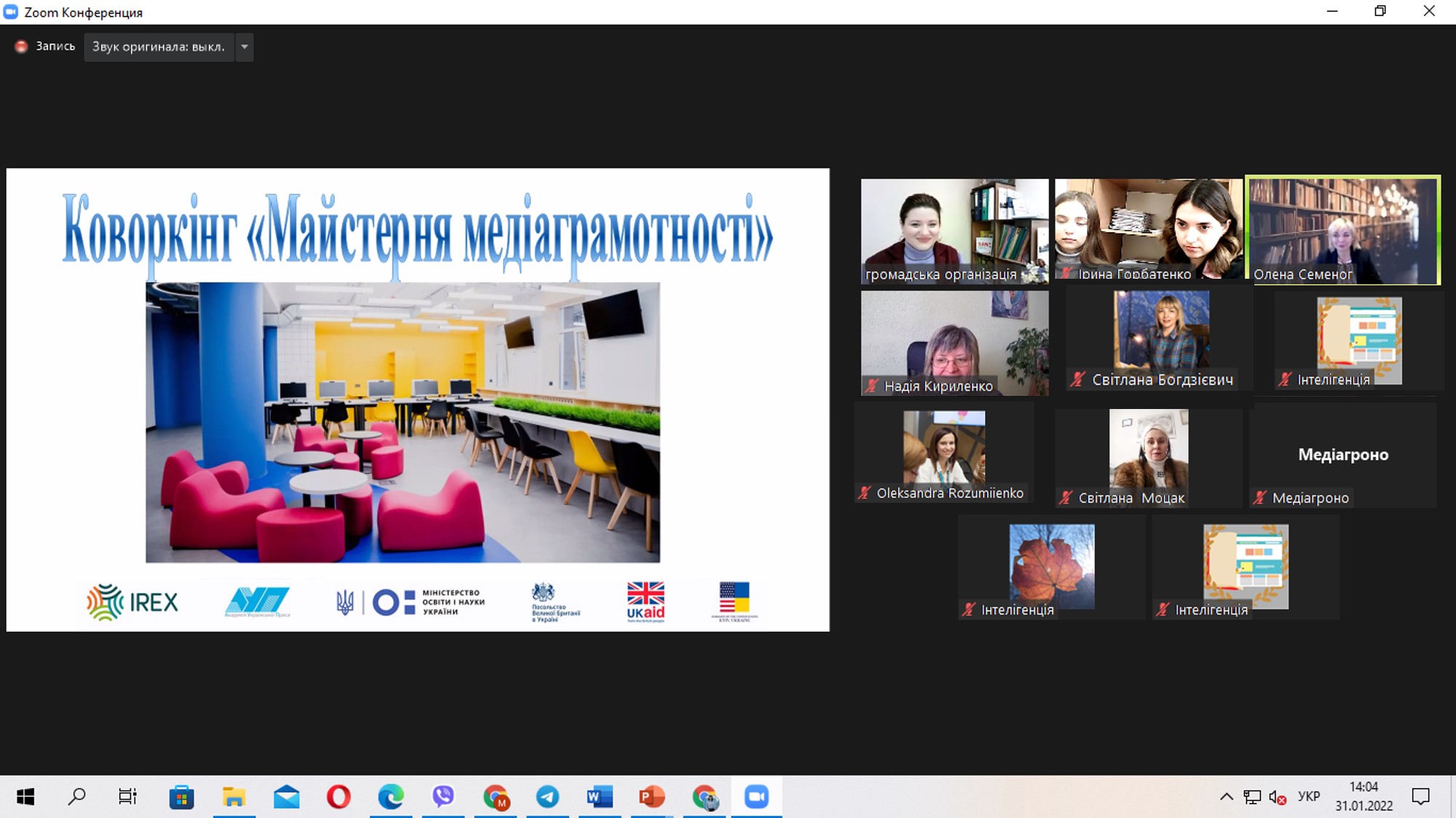The height and width of the screenshot is (818, 1456).
Task: Select Олена Семеног's highlighted video tile
Action: pos(1342,230)
